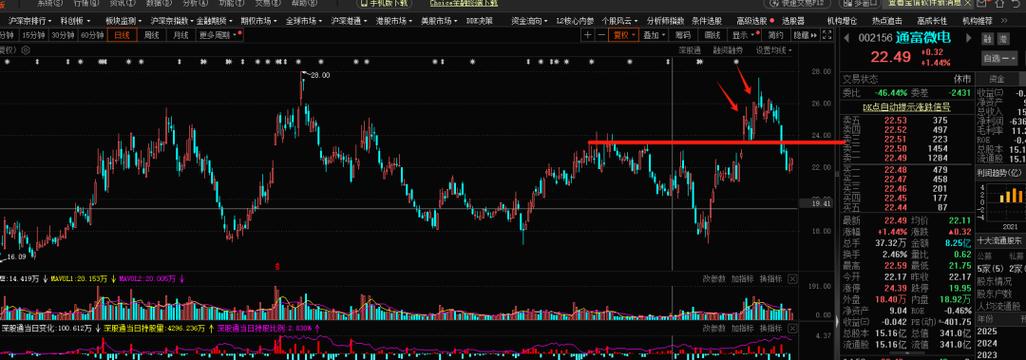Click the fullscreen chart icon

(x=827, y=35)
